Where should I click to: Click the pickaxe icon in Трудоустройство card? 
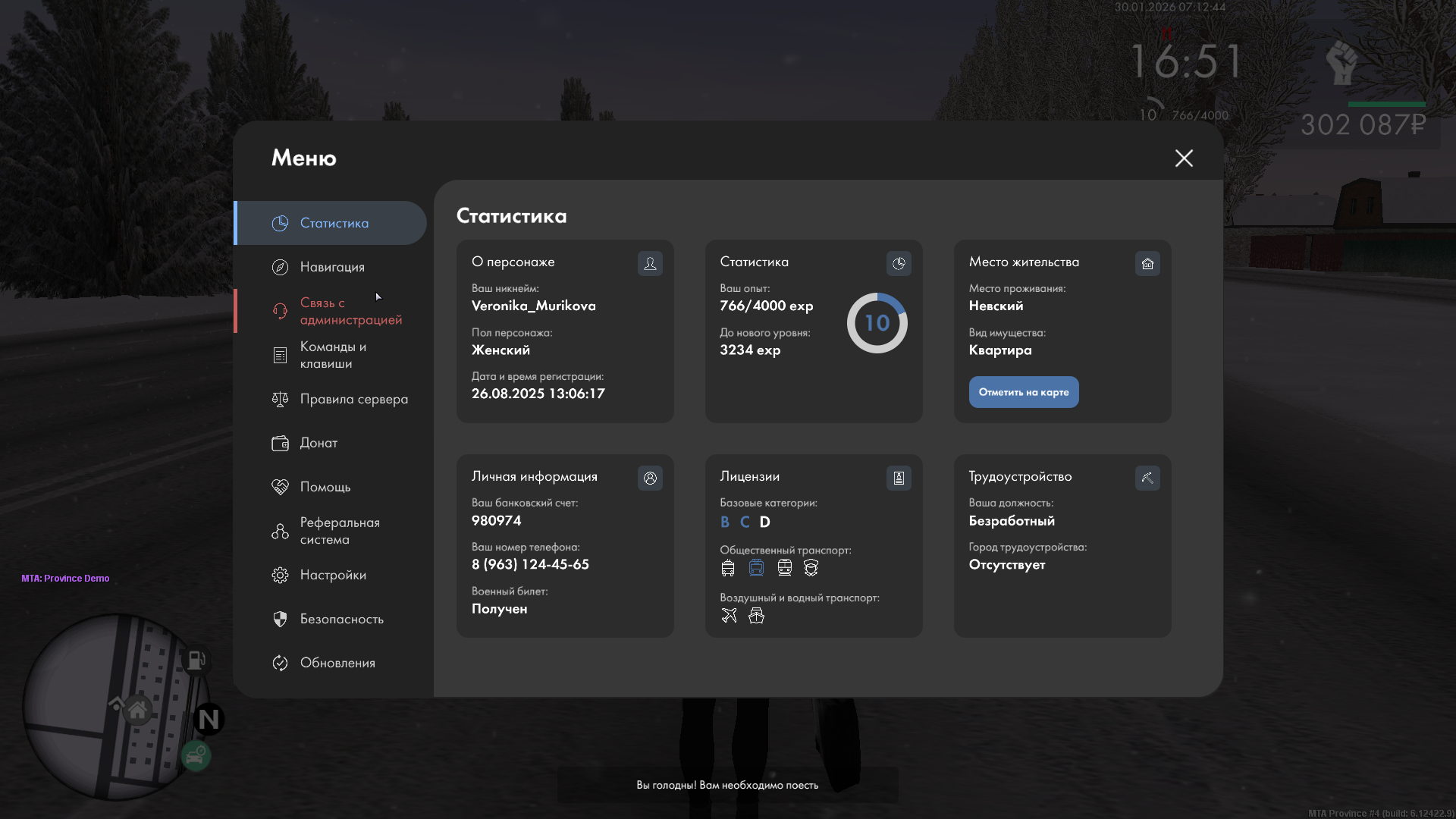(1147, 478)
